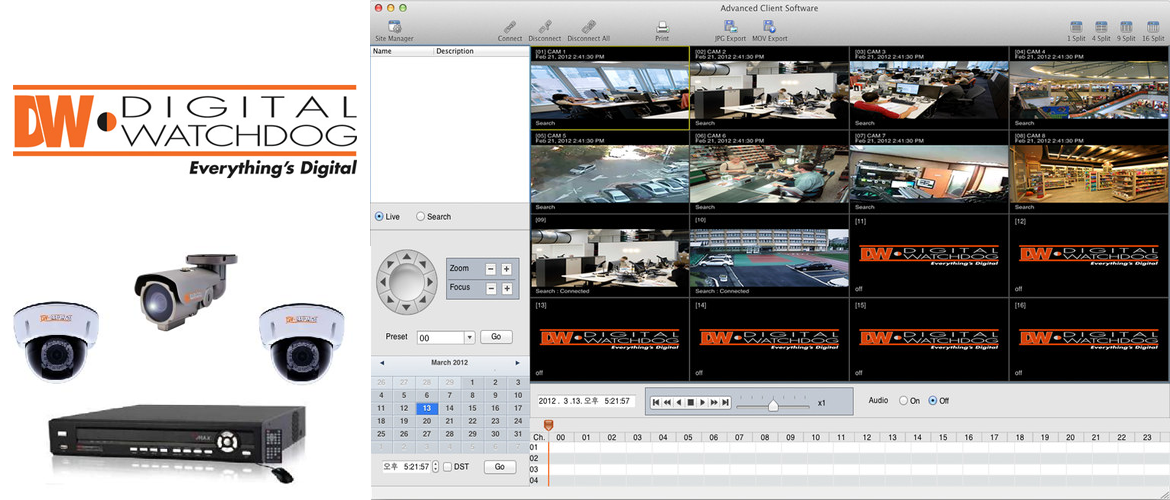The height and width of the screenshot is (500, 1170).
Task: Click Zoom minus button
Action: pos(491,269)
